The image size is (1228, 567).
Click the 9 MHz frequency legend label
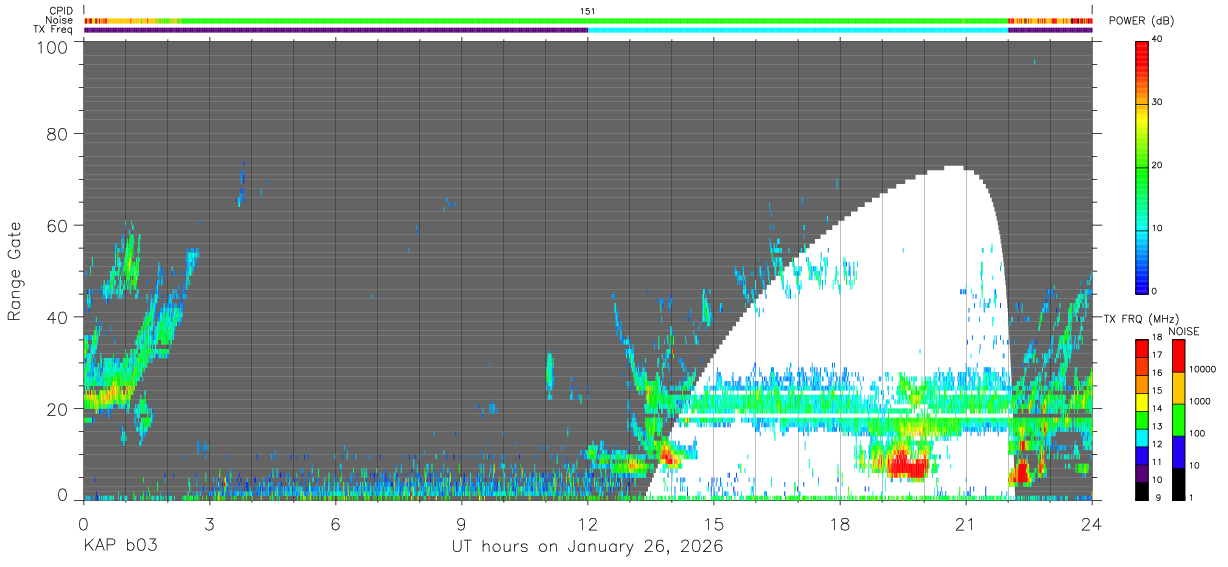pyautogui.click(x=1156, y=497)
